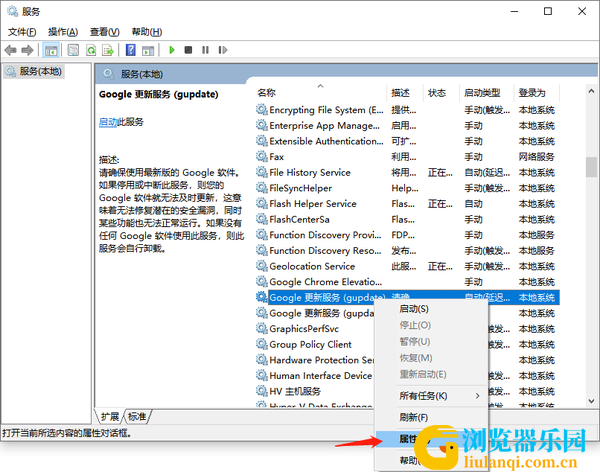Click 网络服务 login cell of Fax
Viewport: 600px width, 472px height.
click(x=536, y=157)
